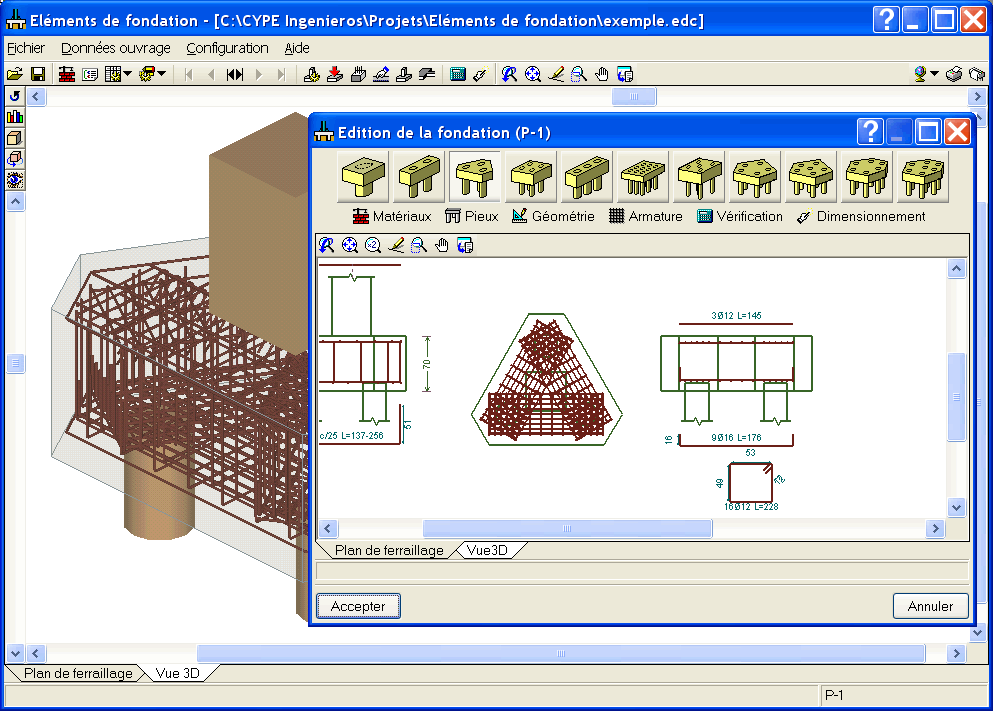Select the pan hand tool in main toolbar
The width and height of the screenshot is (993, 711).
602,74
